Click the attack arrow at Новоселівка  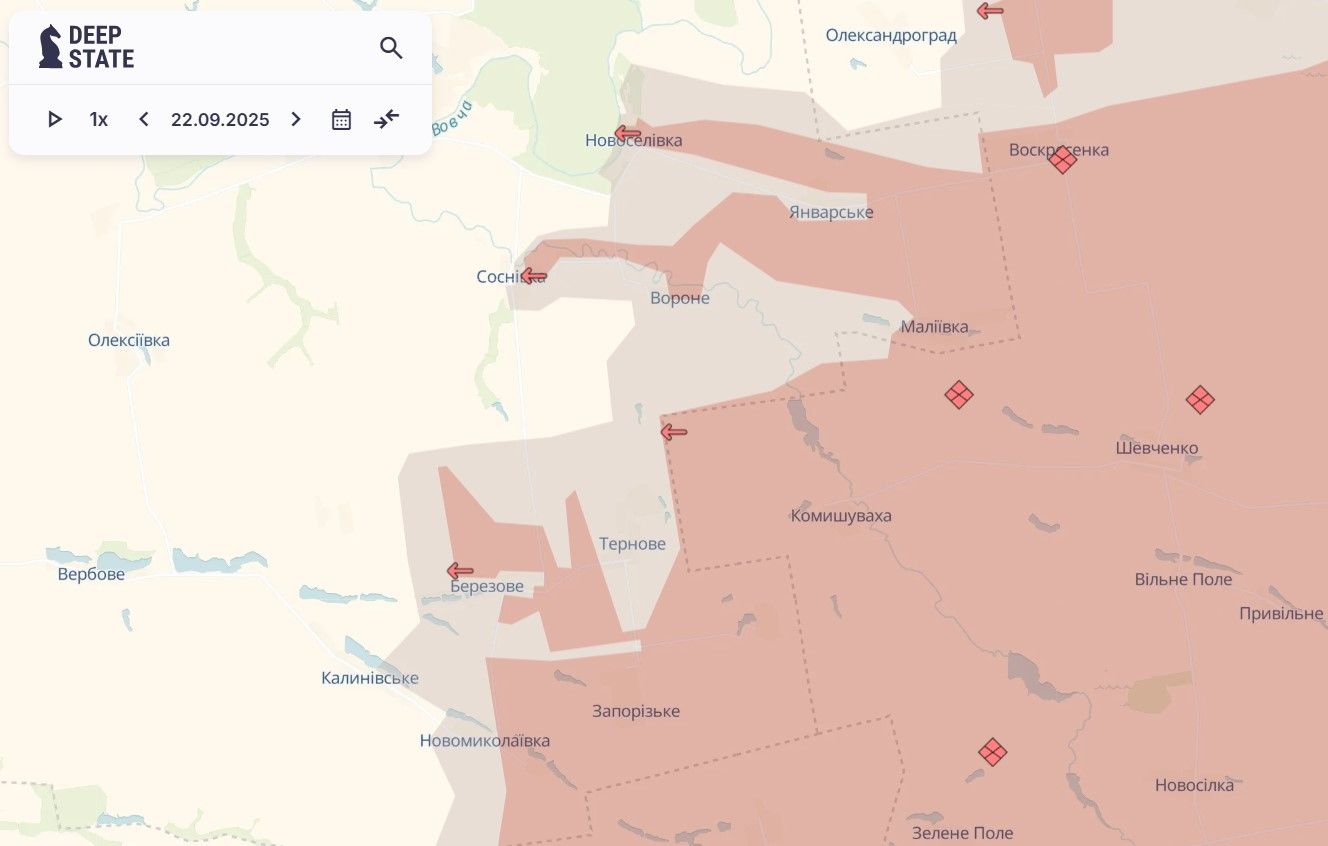pos(628,133)
